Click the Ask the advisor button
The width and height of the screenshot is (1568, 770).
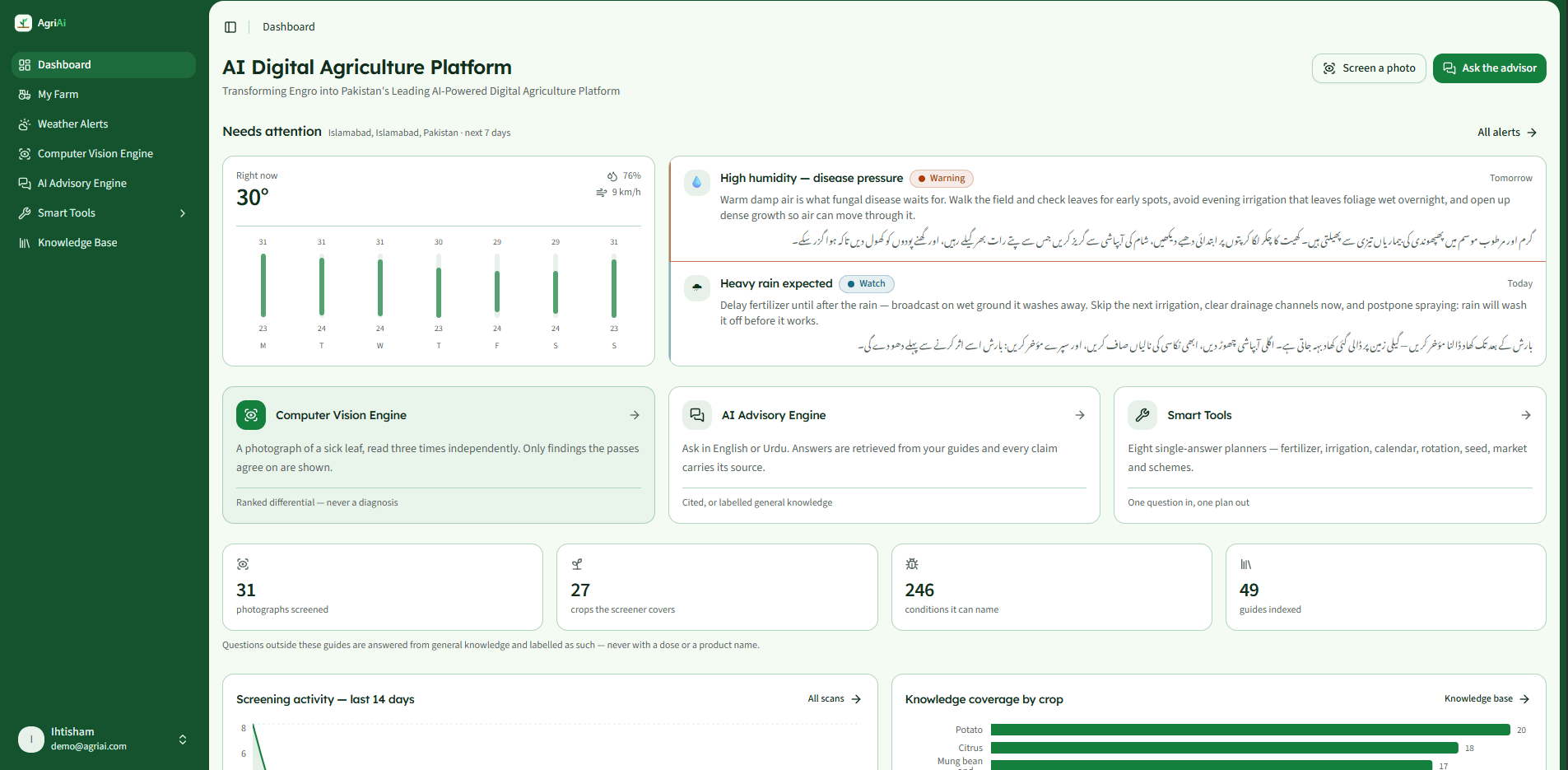pos(1490,68)
